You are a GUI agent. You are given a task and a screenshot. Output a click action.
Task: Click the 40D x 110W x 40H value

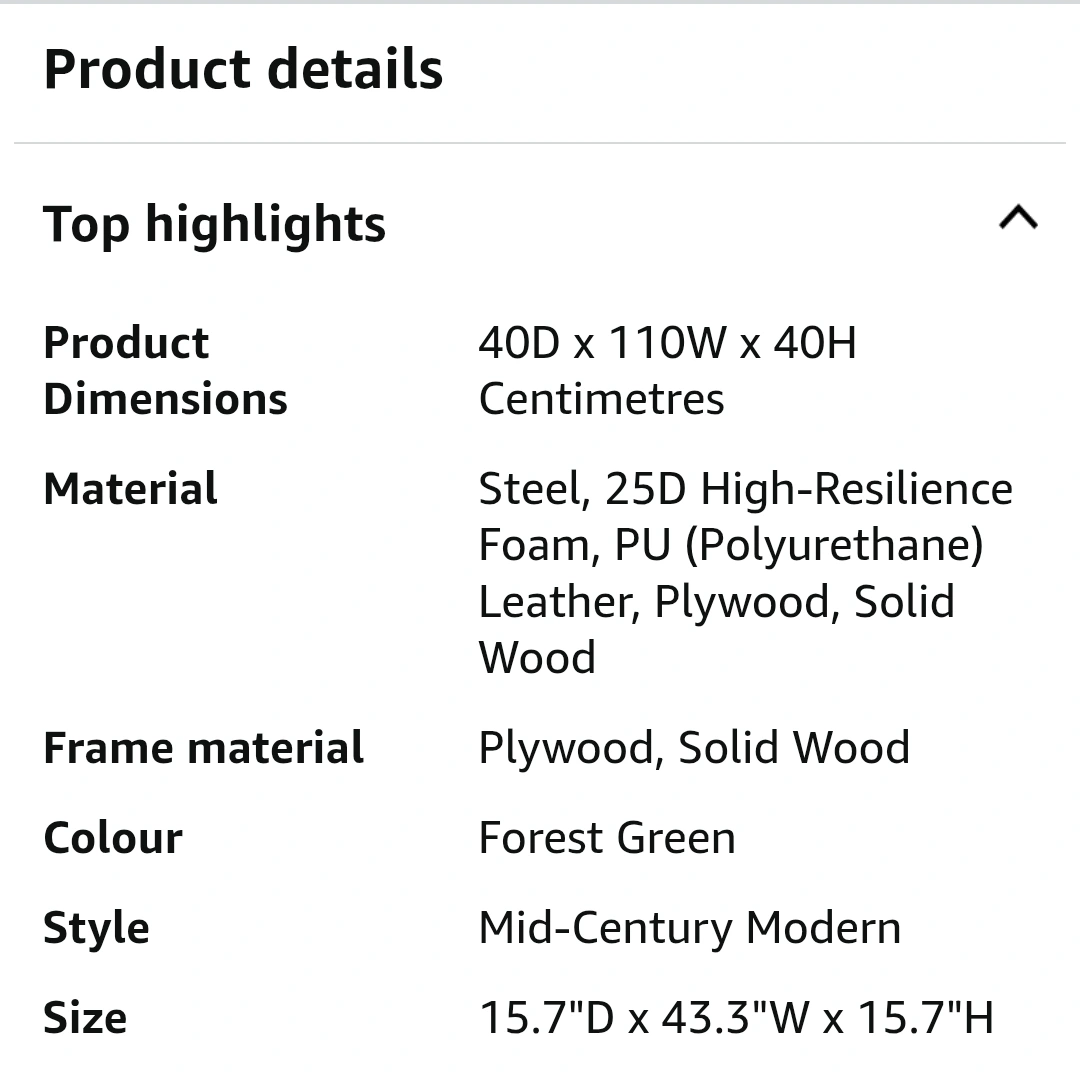tap(667, 343)
